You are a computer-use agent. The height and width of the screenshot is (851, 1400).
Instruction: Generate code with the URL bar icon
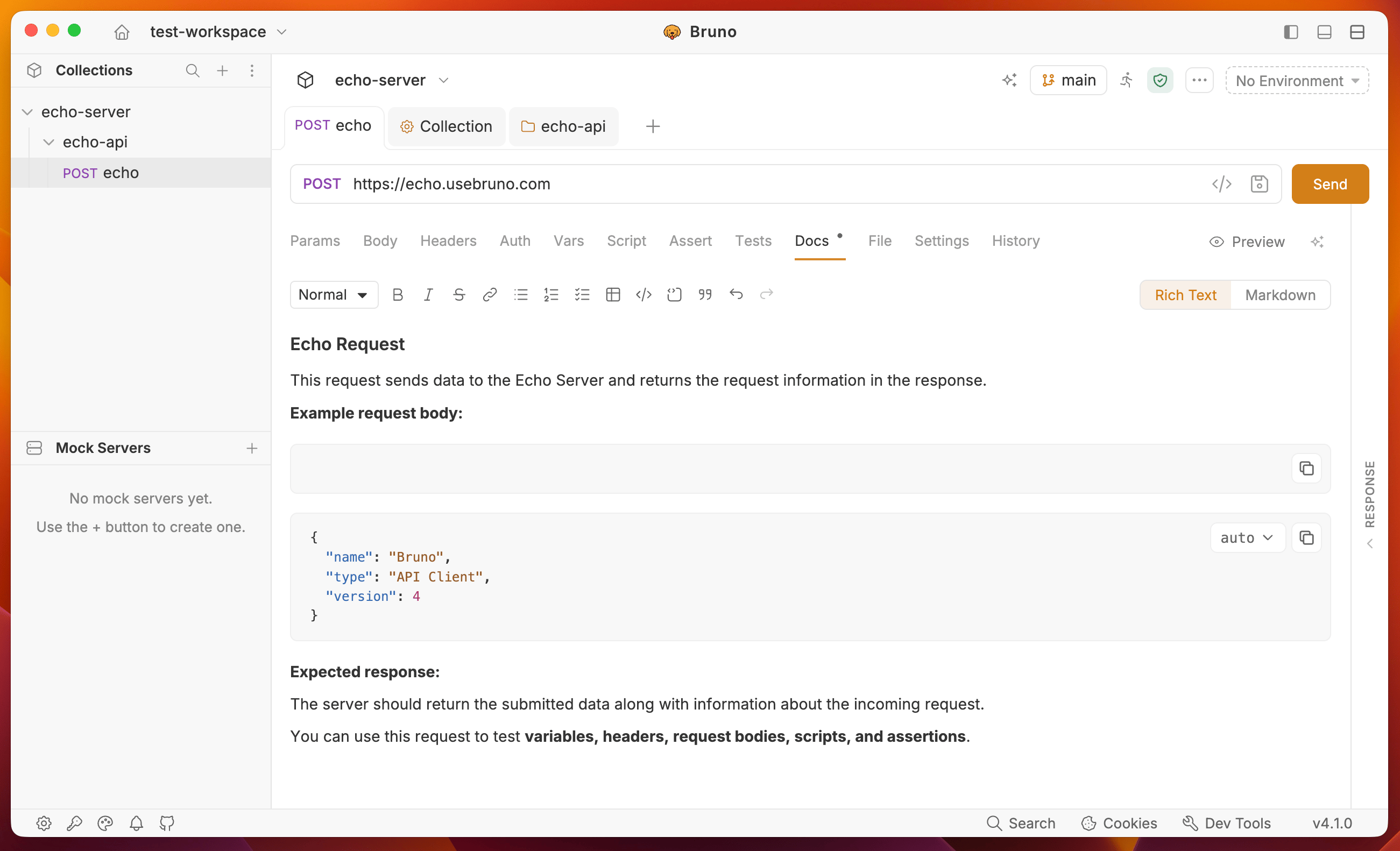coord(1221,184)
